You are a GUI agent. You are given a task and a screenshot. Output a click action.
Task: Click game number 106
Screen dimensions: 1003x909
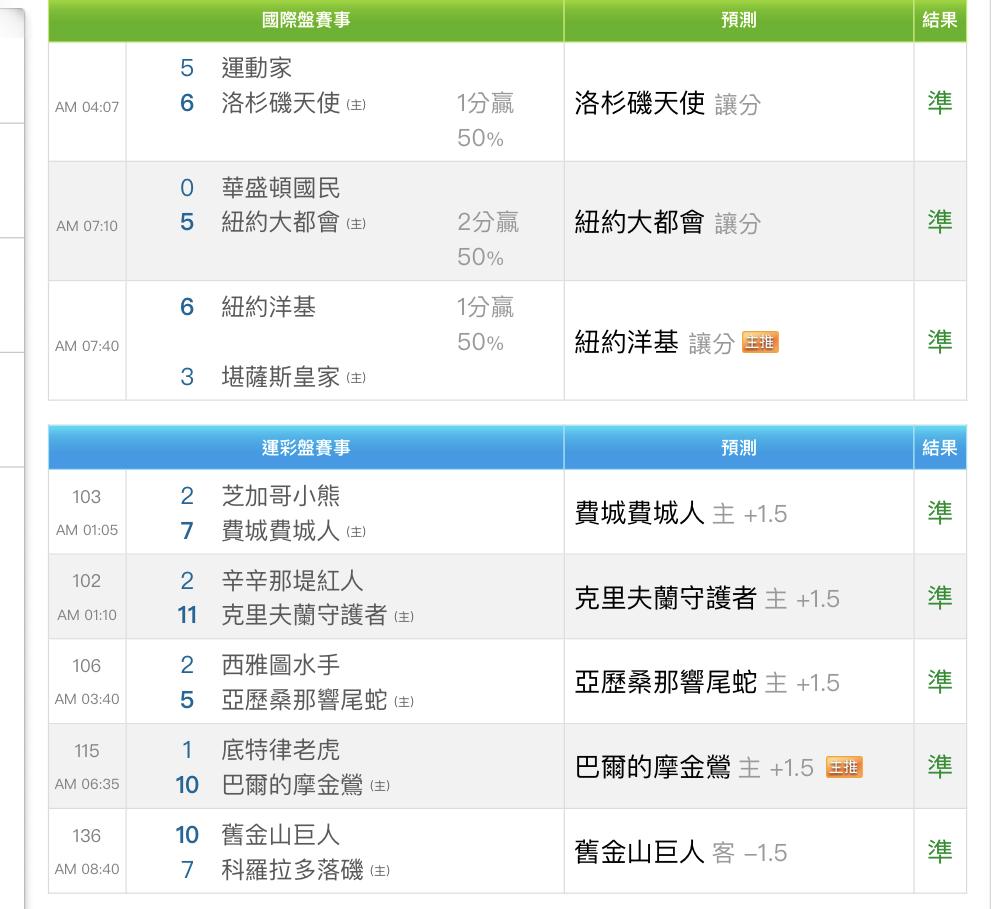86,666
